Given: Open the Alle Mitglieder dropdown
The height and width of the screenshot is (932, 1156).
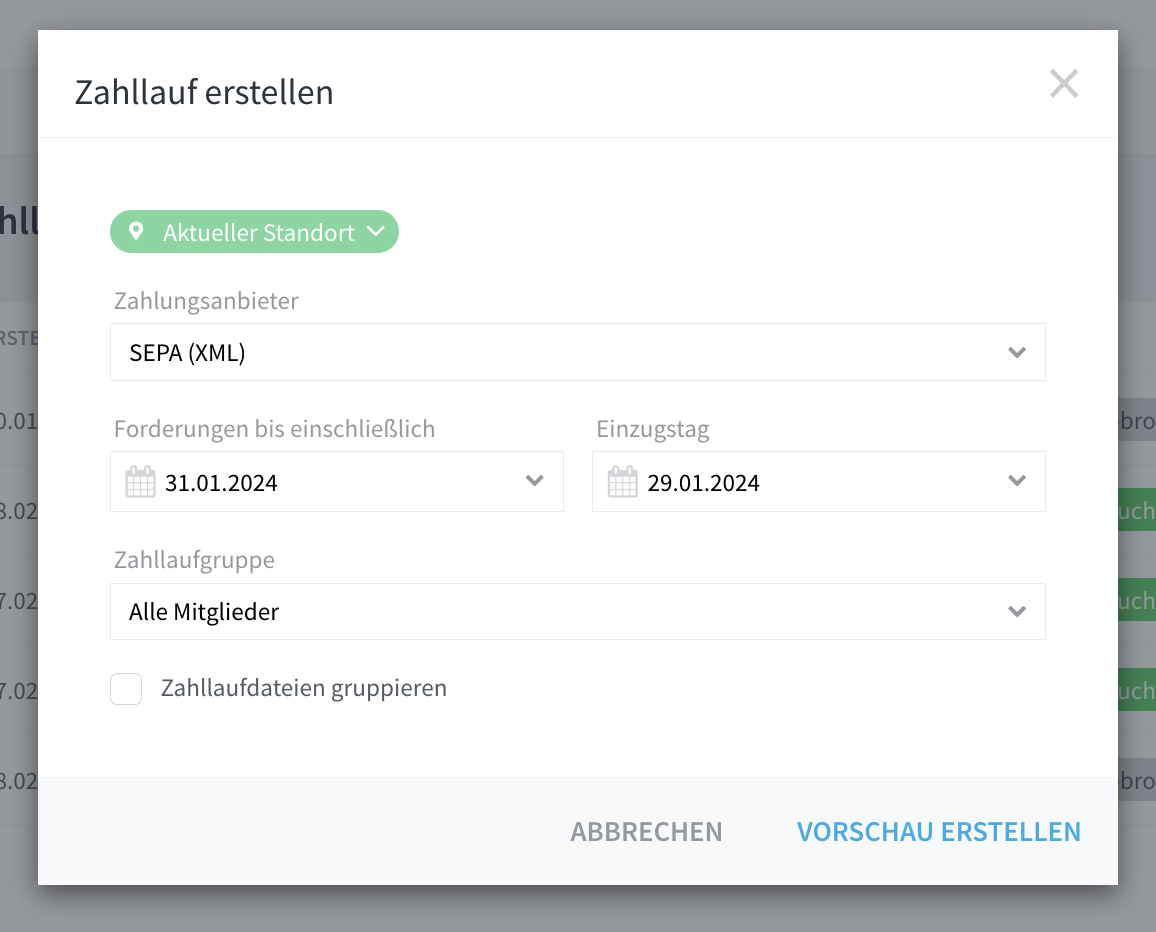Looking at the screenshot, I should pyautogui.click(x=577, y=611).
